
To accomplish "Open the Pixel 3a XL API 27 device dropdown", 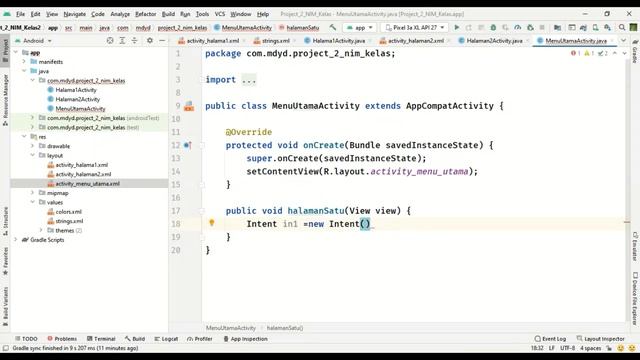I will [415, 28].
